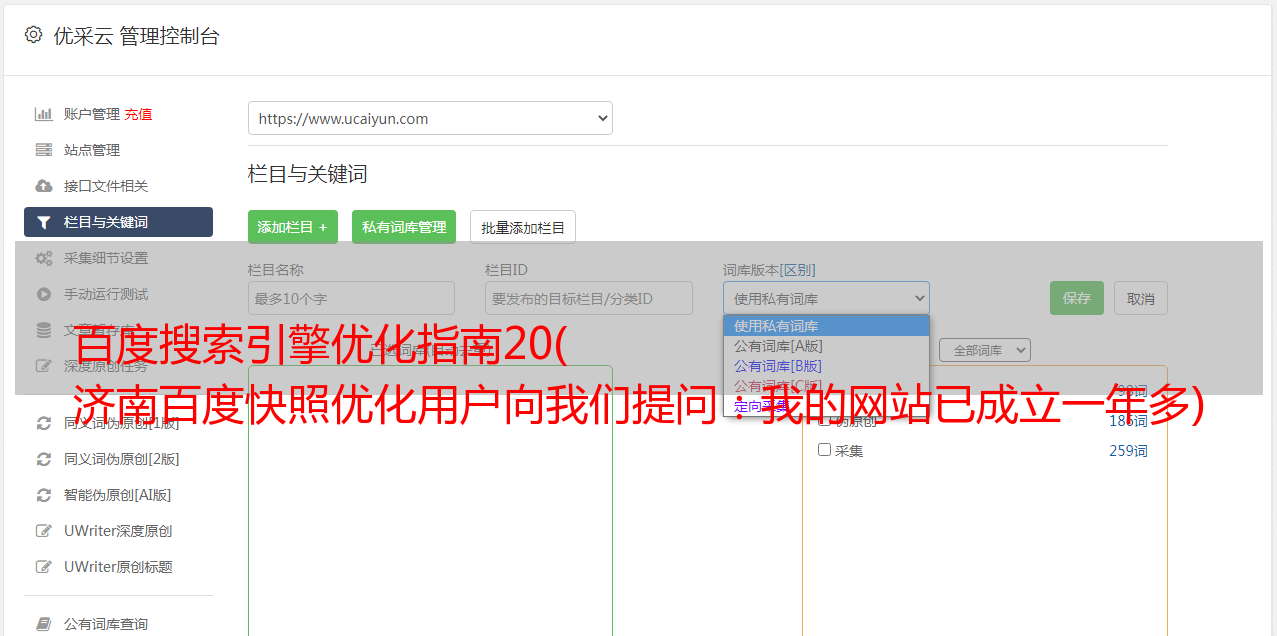Go to 同义词伪原创[2版] page
Viewport: 1277px width, 636px height.
pos(122,459)
